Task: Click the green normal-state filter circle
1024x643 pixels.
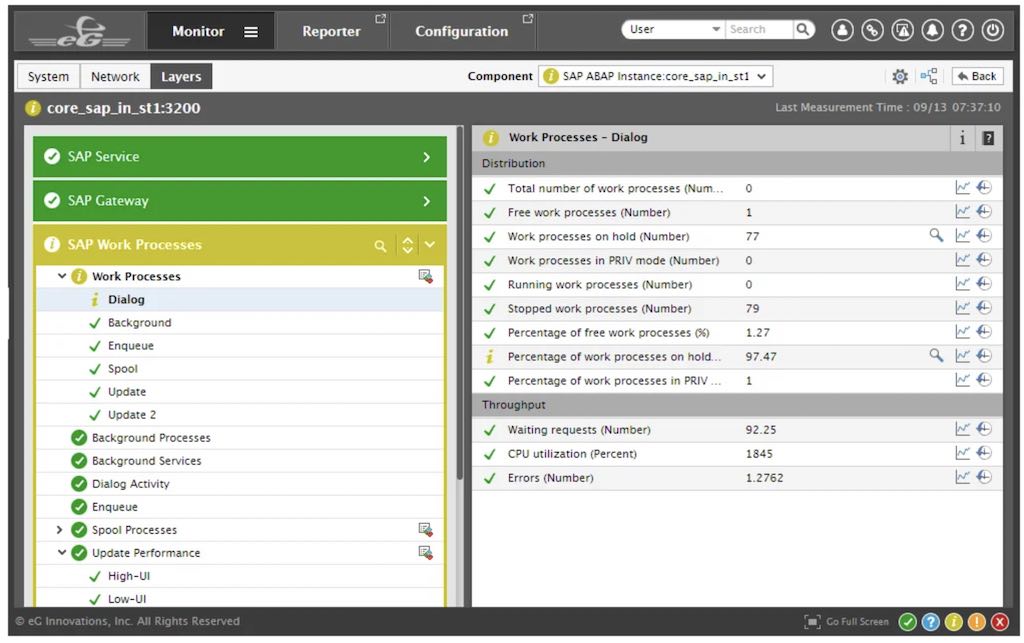Action: (x=907, y=622)
